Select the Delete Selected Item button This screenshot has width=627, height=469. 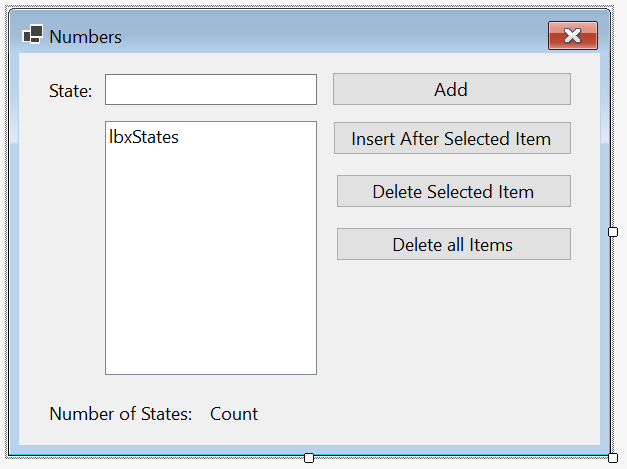tap(453, 191)
